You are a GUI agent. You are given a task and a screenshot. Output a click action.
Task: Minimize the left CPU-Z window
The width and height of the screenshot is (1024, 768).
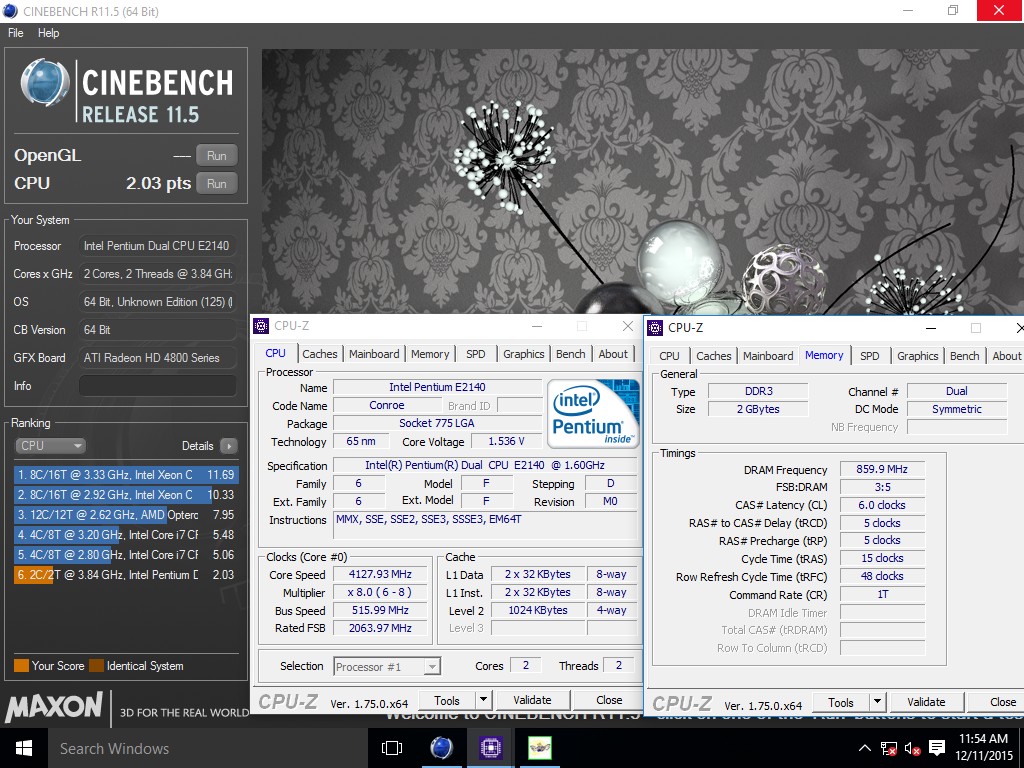[537, 326]
